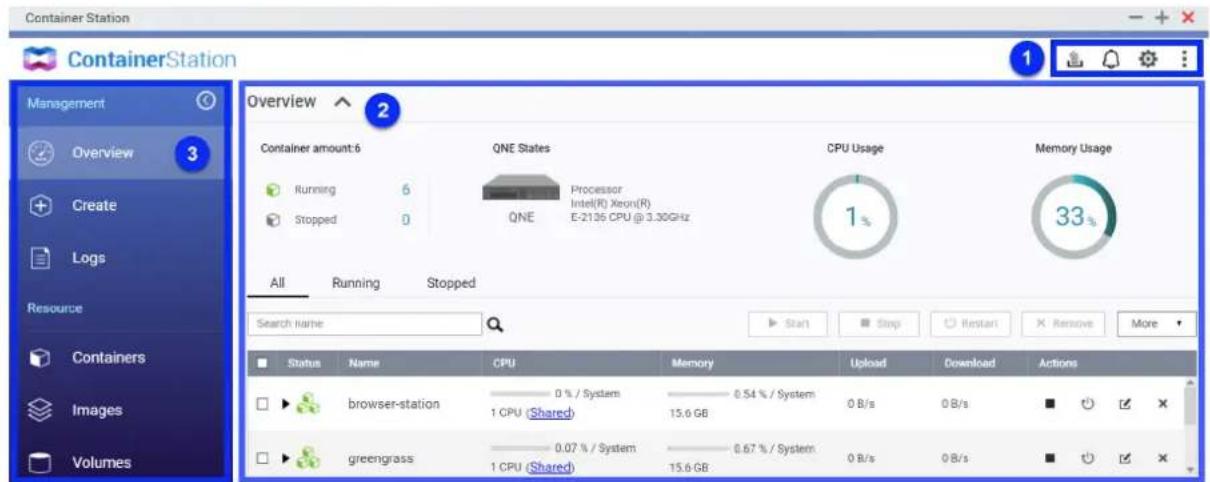The height and width of the screenshot is (482, 1210).
Task: Switch to the All tab
Action: click(278, 283)
